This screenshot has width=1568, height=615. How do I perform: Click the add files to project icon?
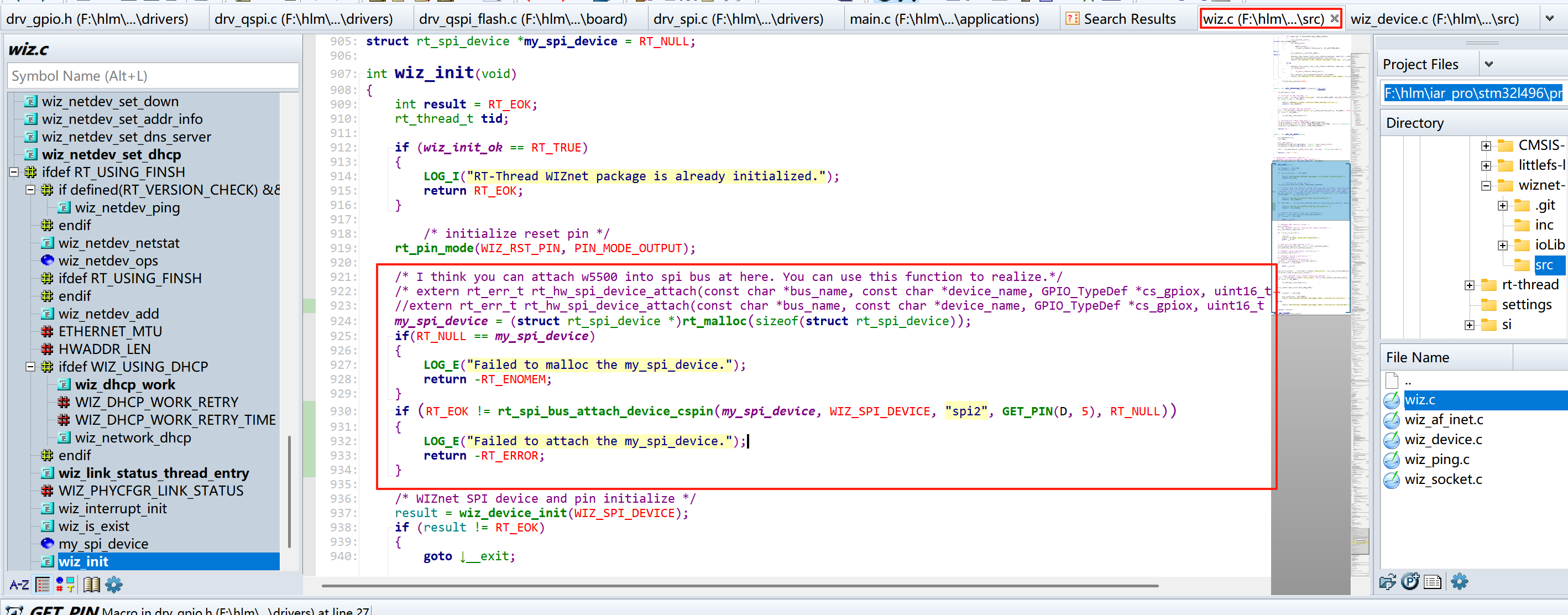pos(1410,582)
